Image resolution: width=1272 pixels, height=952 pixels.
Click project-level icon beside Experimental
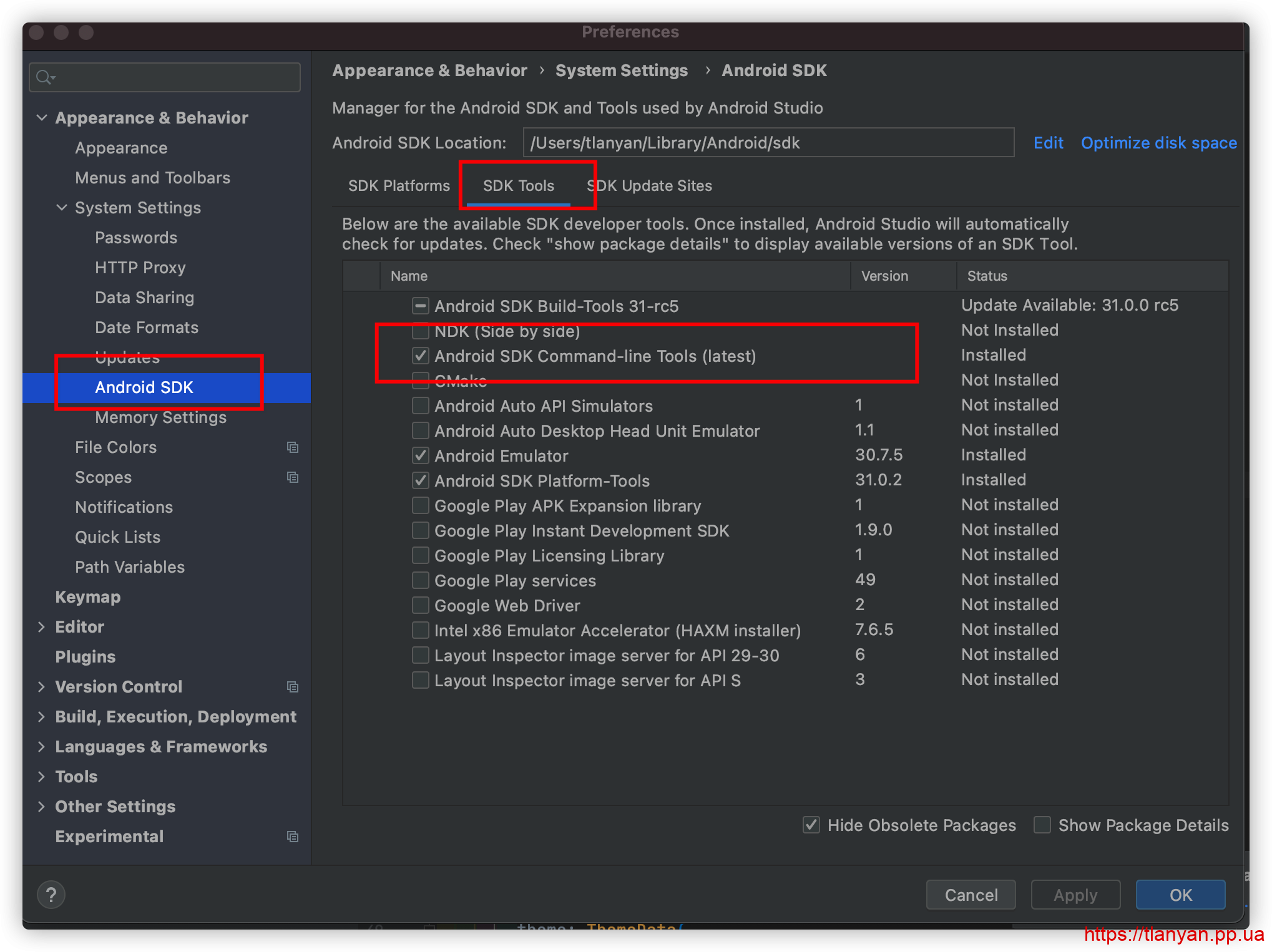292,837
